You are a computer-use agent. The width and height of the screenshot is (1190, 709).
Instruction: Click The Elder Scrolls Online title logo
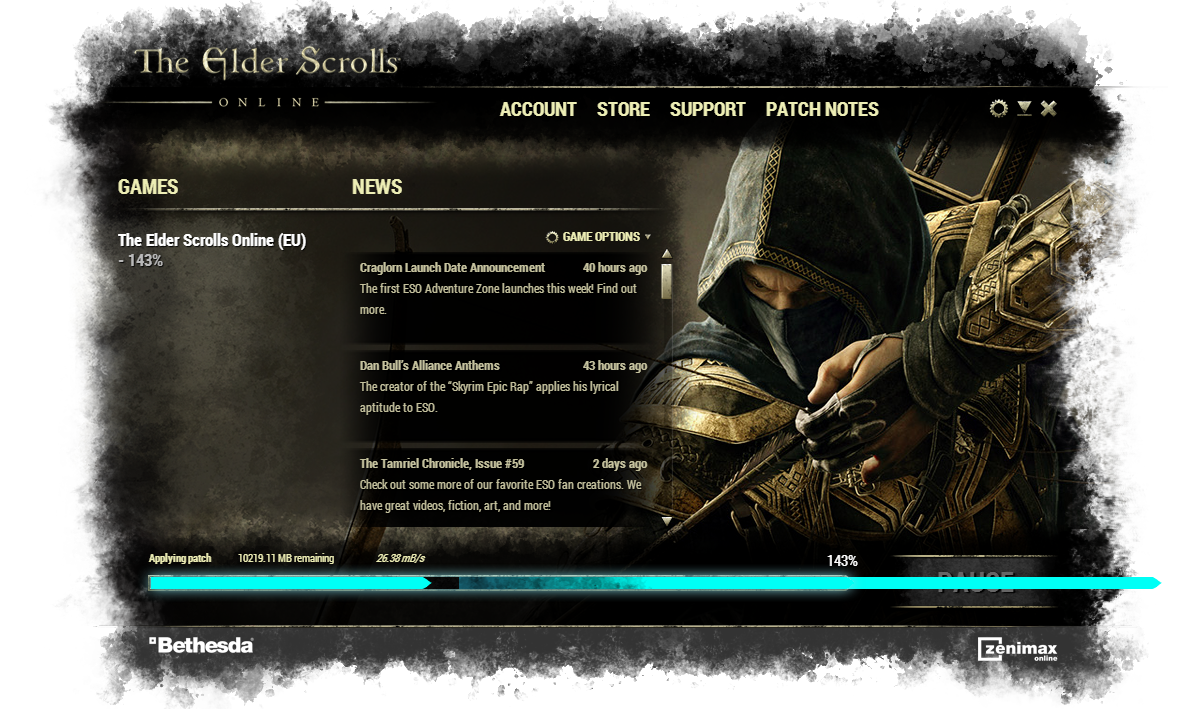click(x=267, y=77)
